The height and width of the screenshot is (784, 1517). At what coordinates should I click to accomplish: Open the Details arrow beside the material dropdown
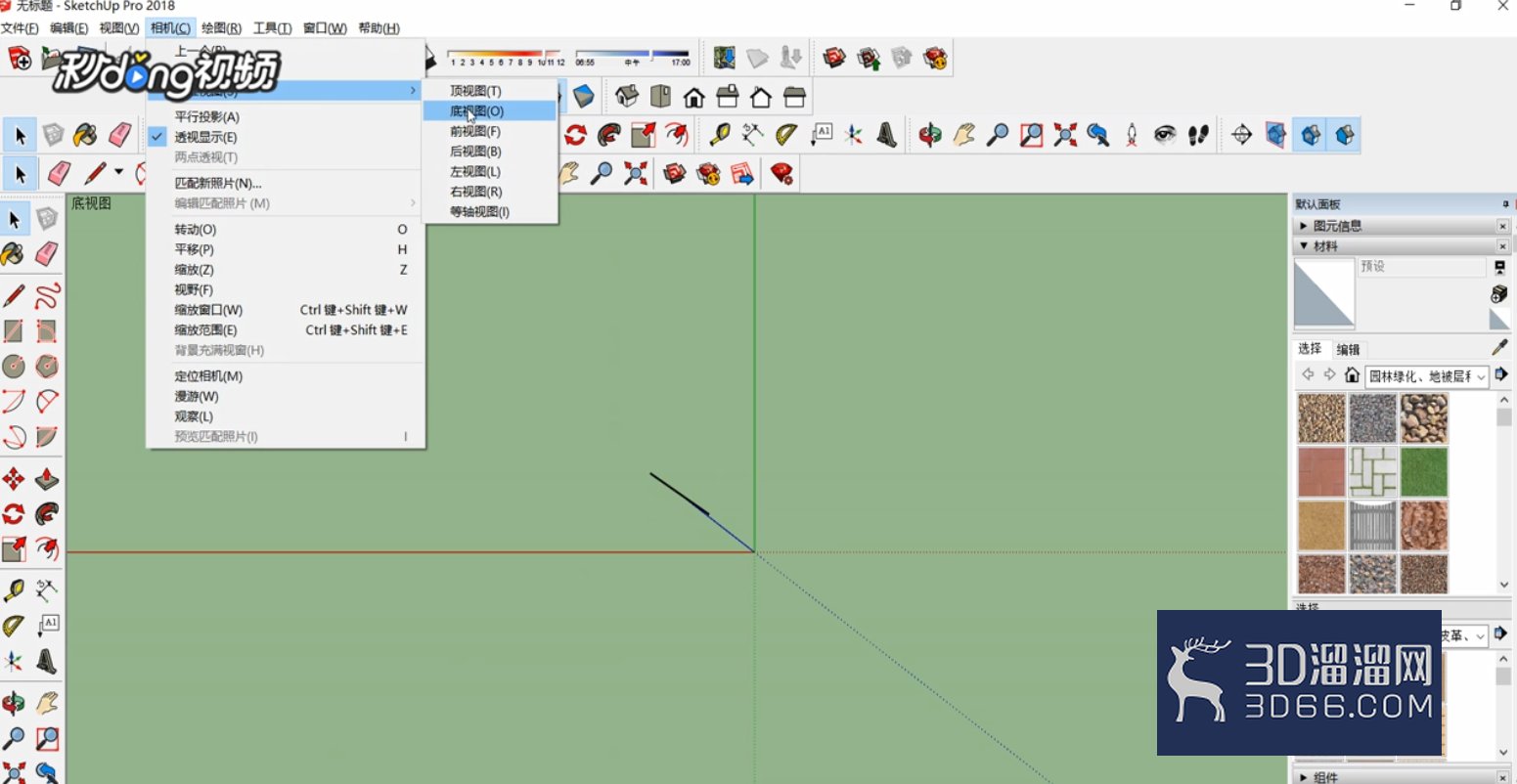[x=1500, y=375]
